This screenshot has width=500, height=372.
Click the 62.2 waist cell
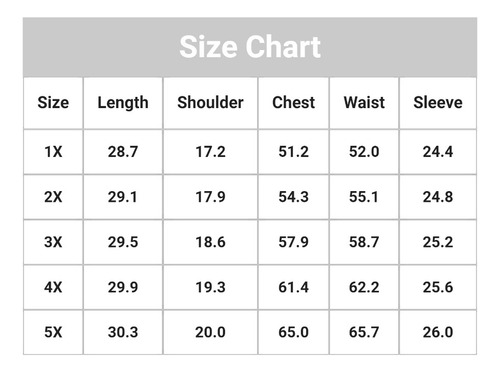(x=364, y=287)
